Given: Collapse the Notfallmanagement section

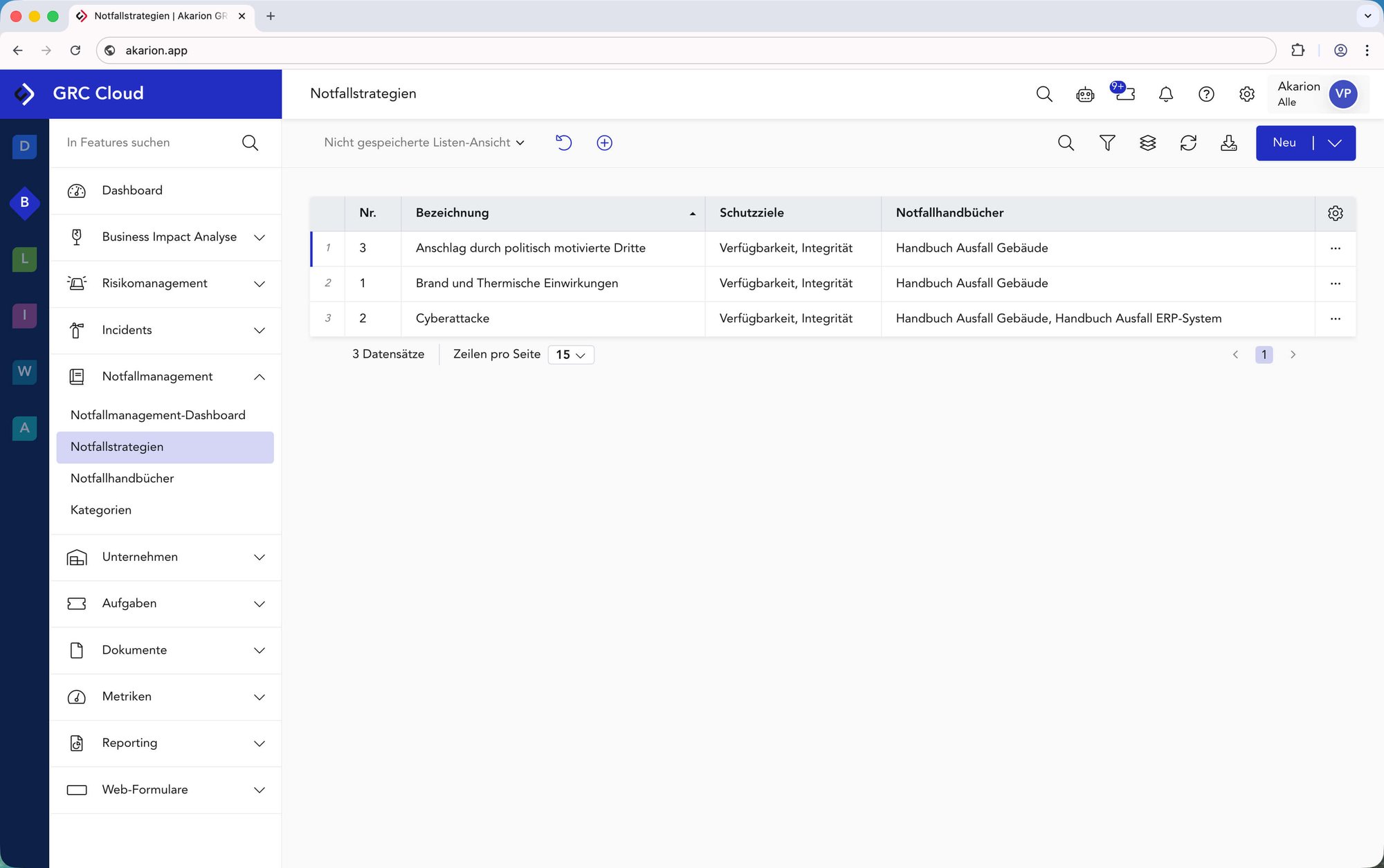Looking at the screenshot, I should coord(259,377).
